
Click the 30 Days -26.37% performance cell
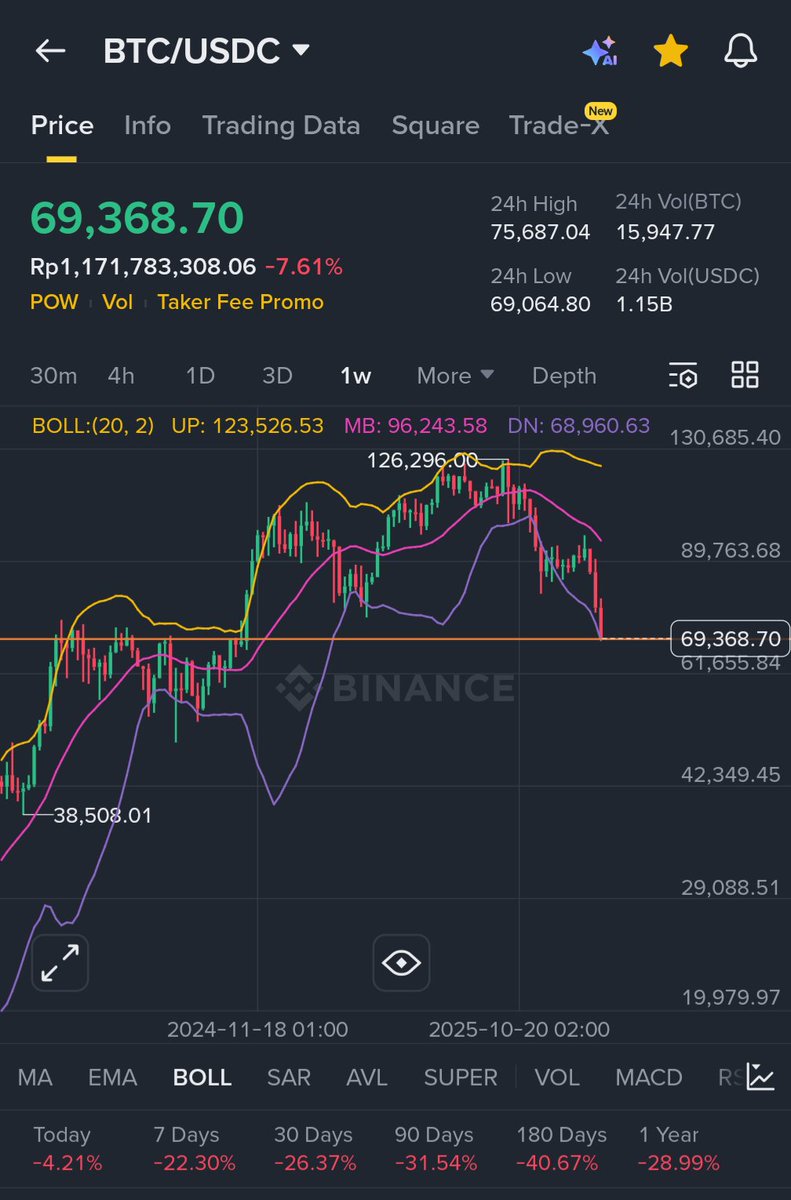315,1149
